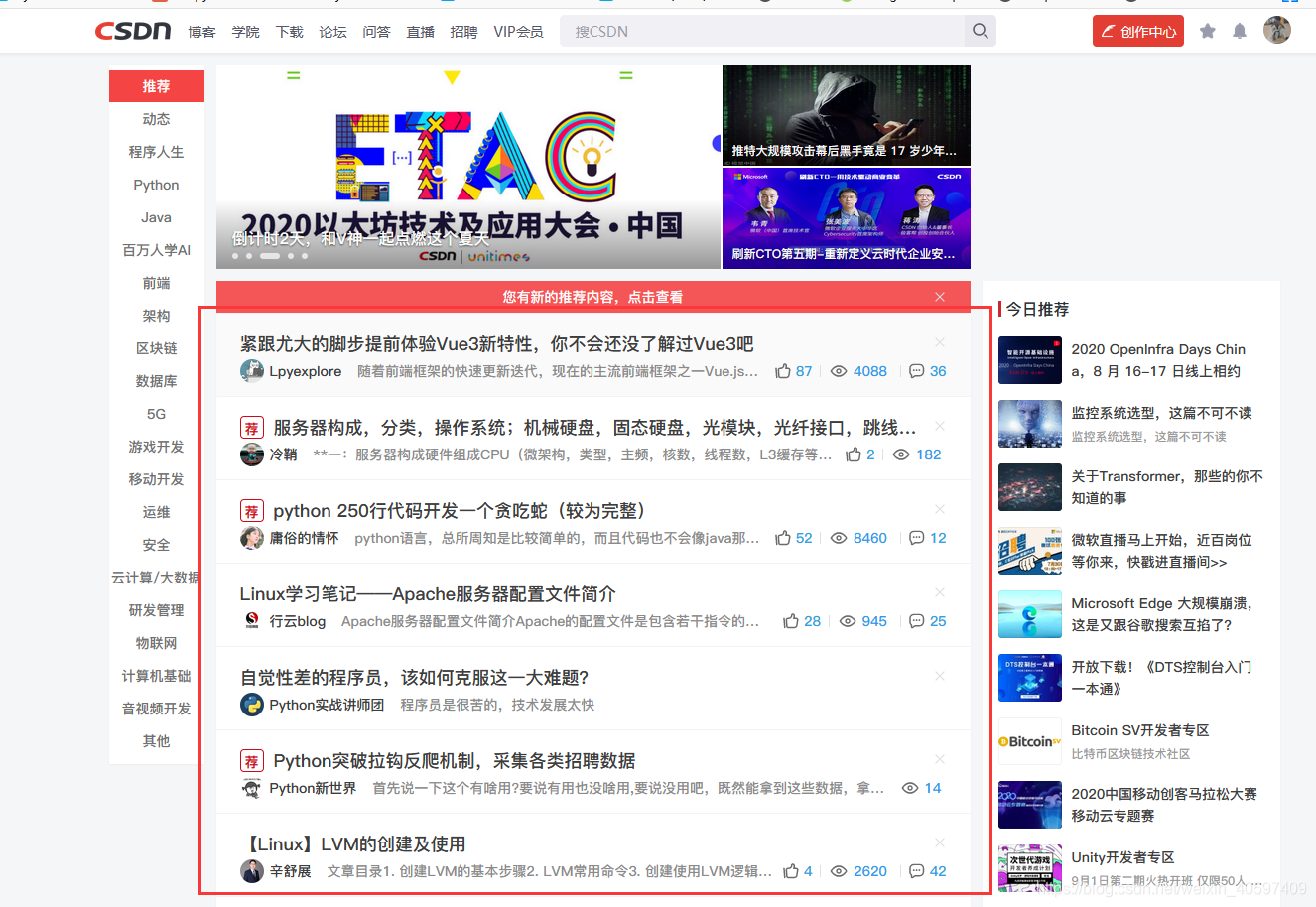Select Python sidebar category
This screenshot has width=1316, height=907.
[x=157, y=185]
